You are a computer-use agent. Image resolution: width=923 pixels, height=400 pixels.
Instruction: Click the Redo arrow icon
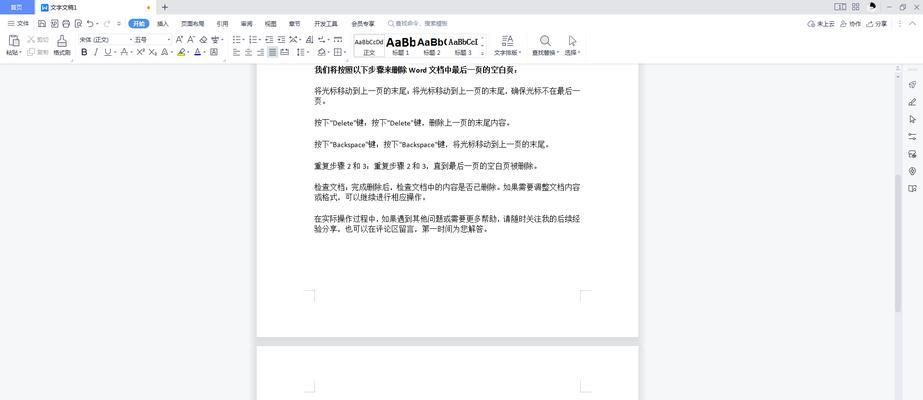(x=107, y=24)
